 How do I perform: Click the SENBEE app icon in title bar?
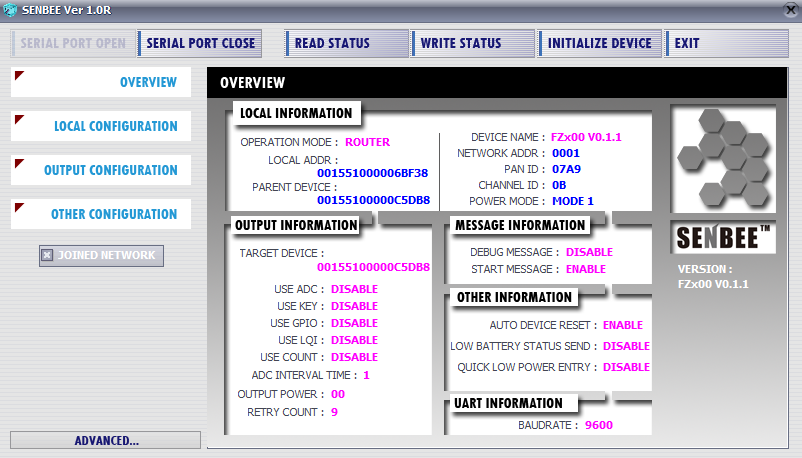(10, 10)
